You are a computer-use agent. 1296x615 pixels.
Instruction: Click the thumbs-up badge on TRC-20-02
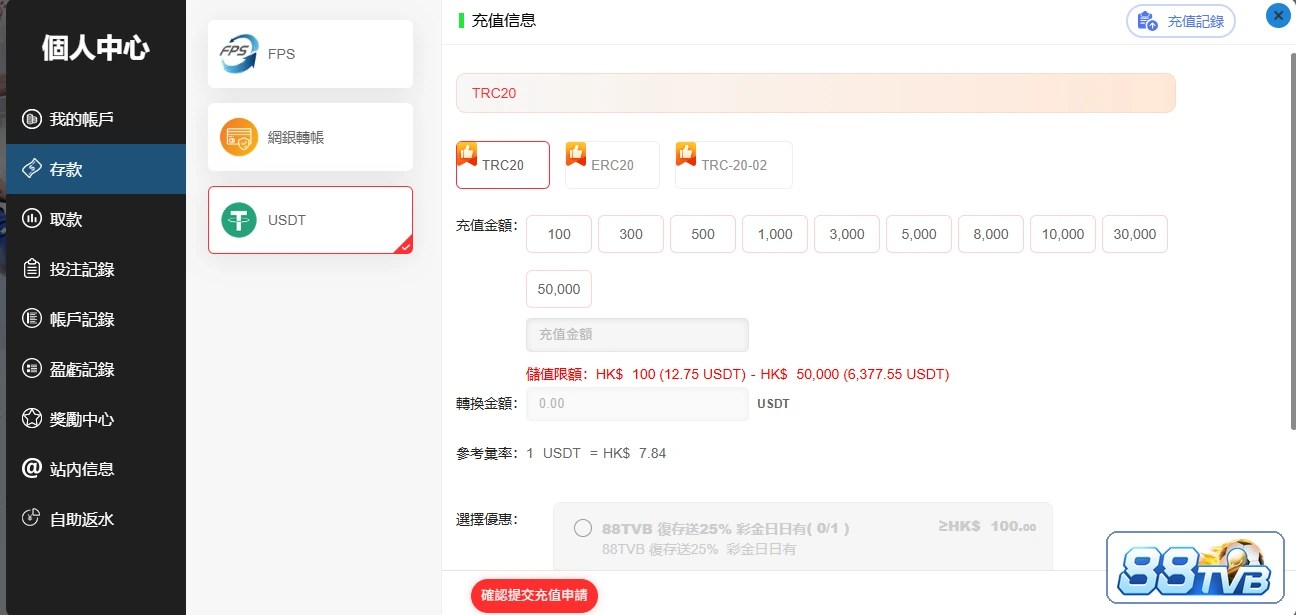pos(686,154)
